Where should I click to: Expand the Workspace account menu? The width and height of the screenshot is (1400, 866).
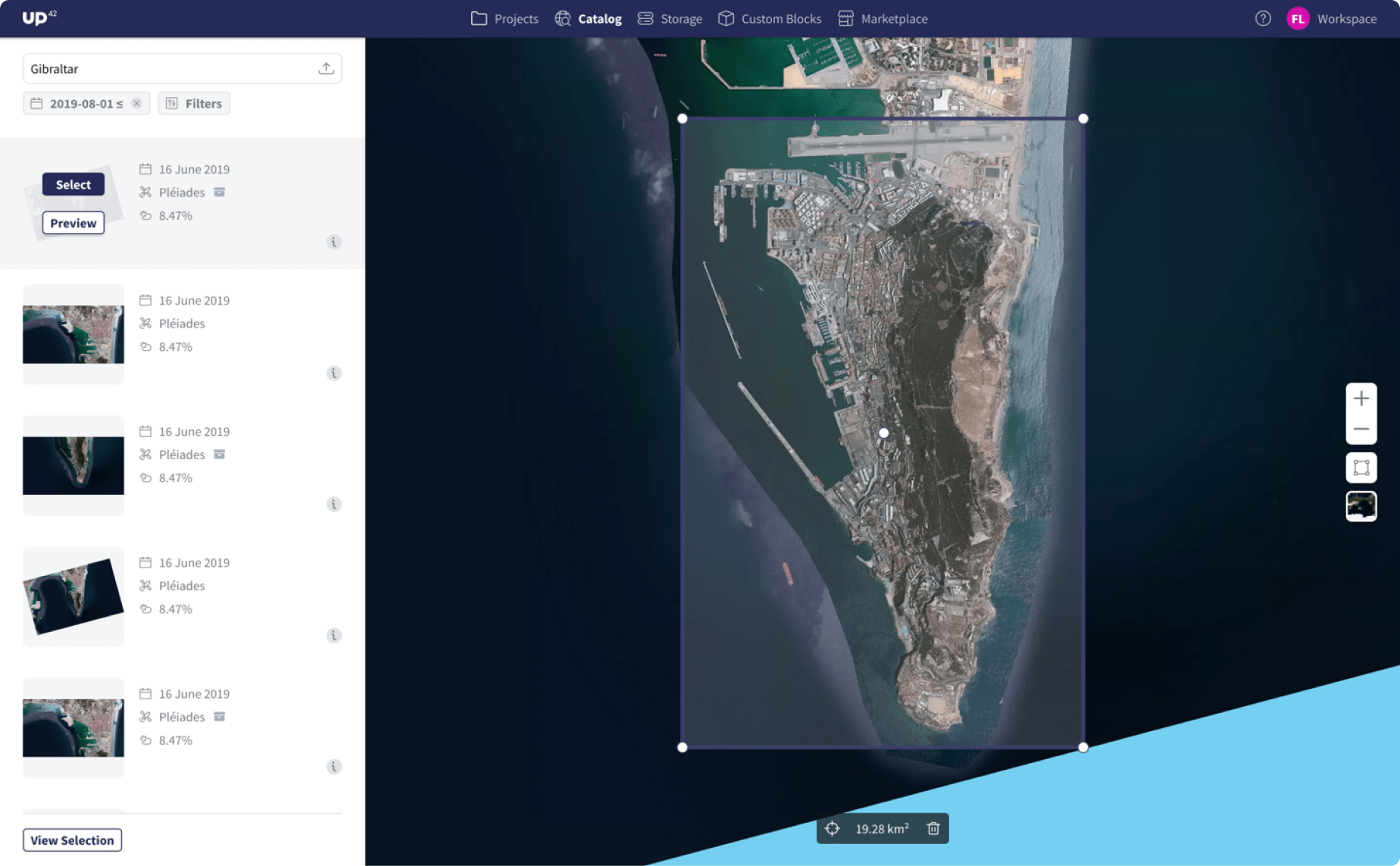[1333, 19]
